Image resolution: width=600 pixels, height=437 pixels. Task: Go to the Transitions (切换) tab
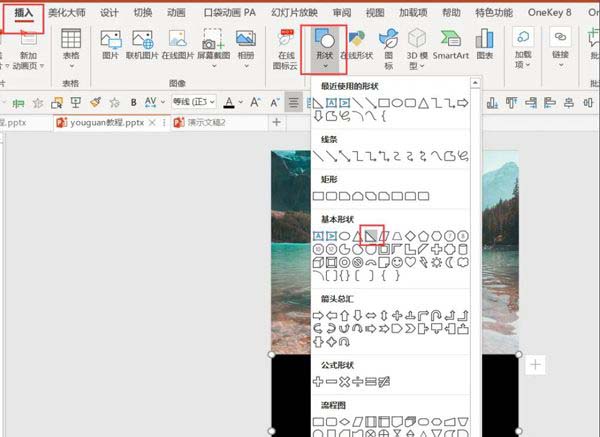pyautogui.click(x=143, y=13)
